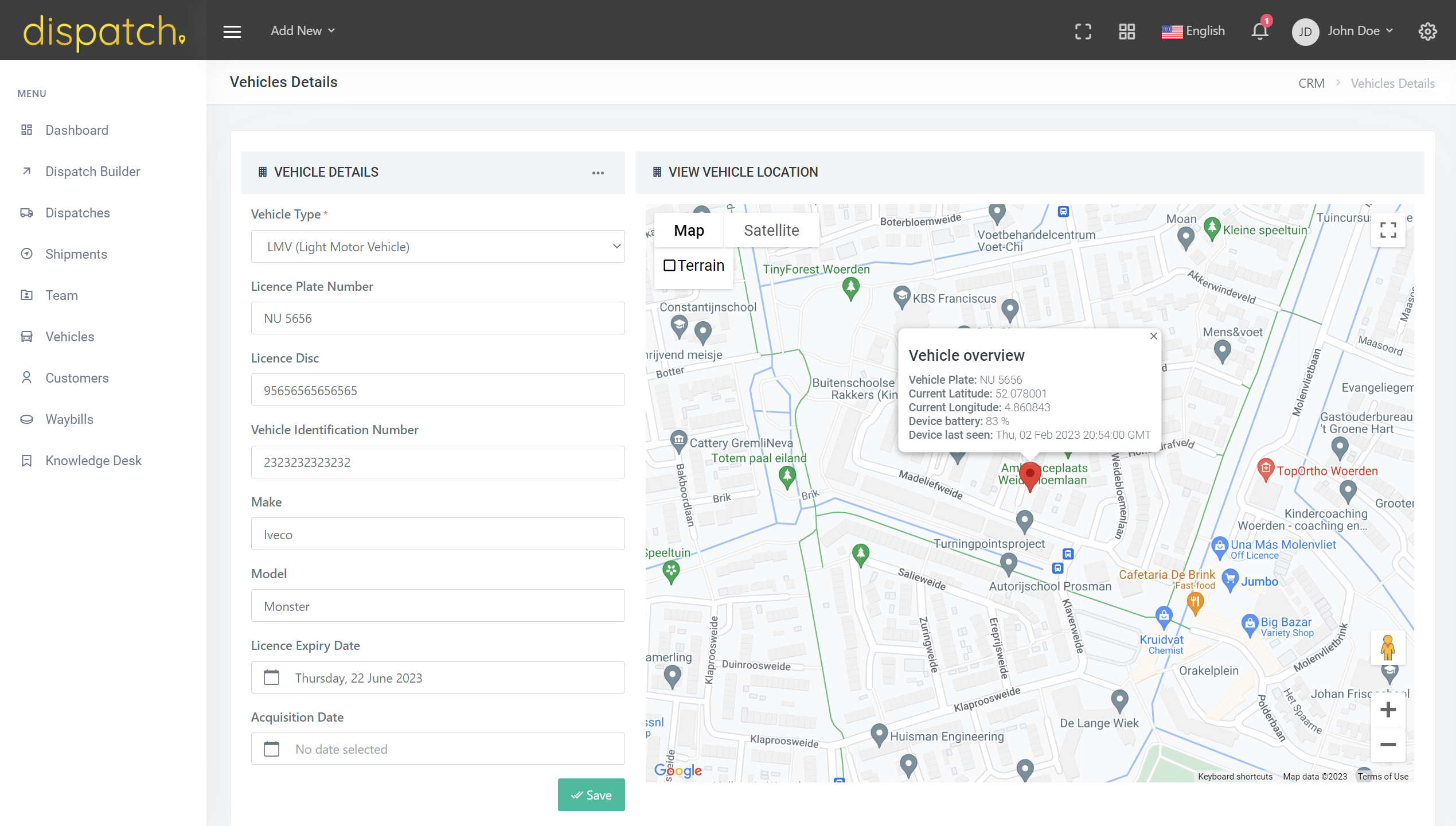The image size is (1456, 826).
Task: Zoom in with the map plus control
Action: coord(1388,710)
